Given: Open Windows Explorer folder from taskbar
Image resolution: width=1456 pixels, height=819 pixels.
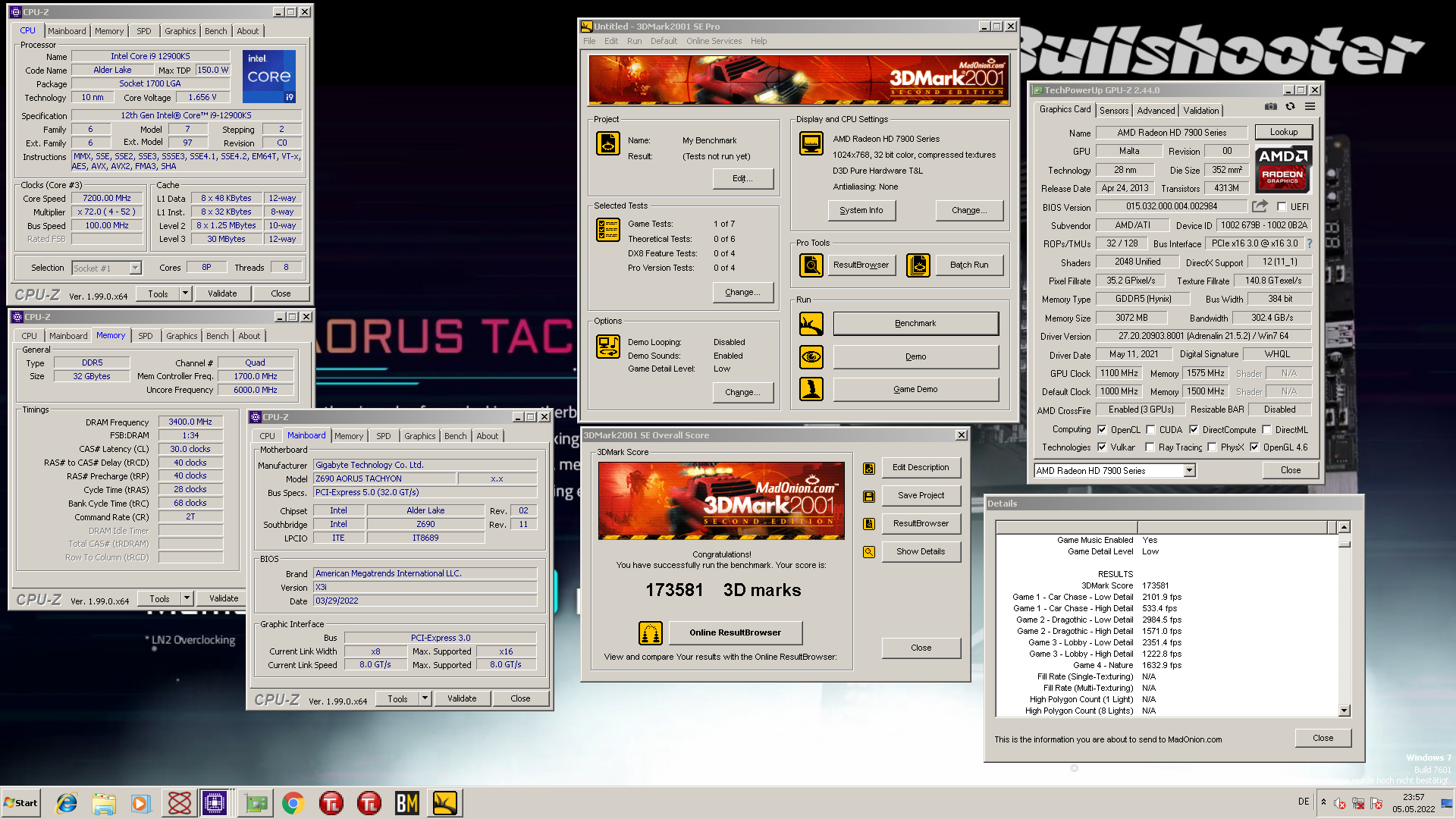Looking at the screenshot, I should (x=104, y=803).
